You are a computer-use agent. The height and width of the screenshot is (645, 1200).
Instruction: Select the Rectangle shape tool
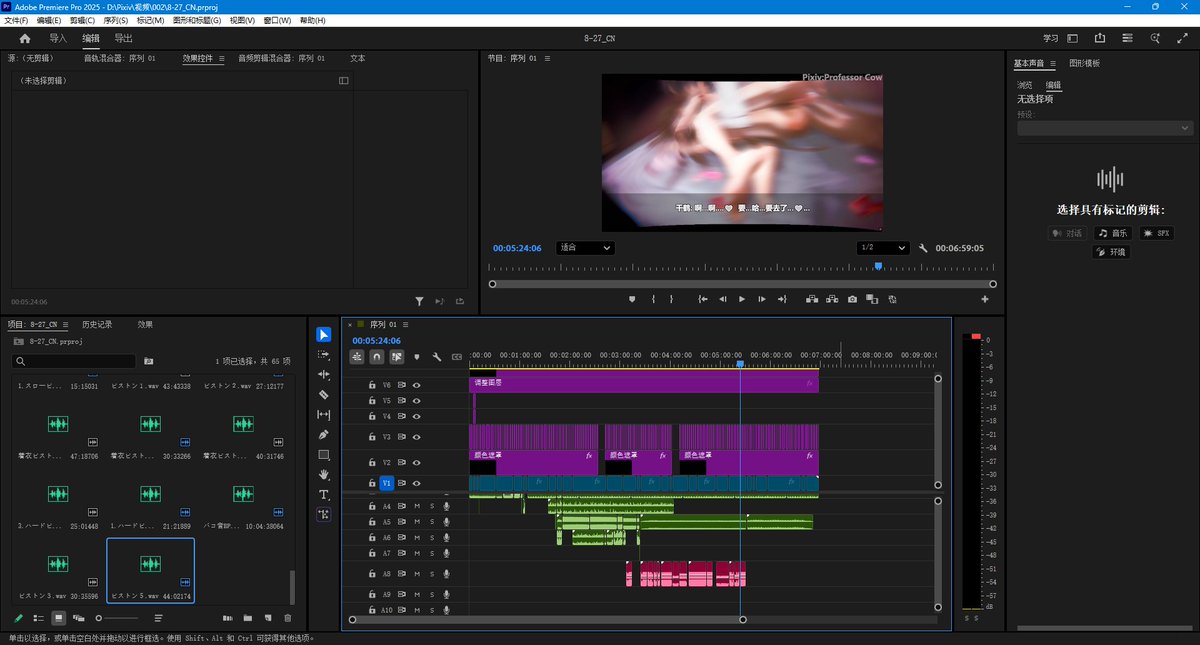point(324,454)
